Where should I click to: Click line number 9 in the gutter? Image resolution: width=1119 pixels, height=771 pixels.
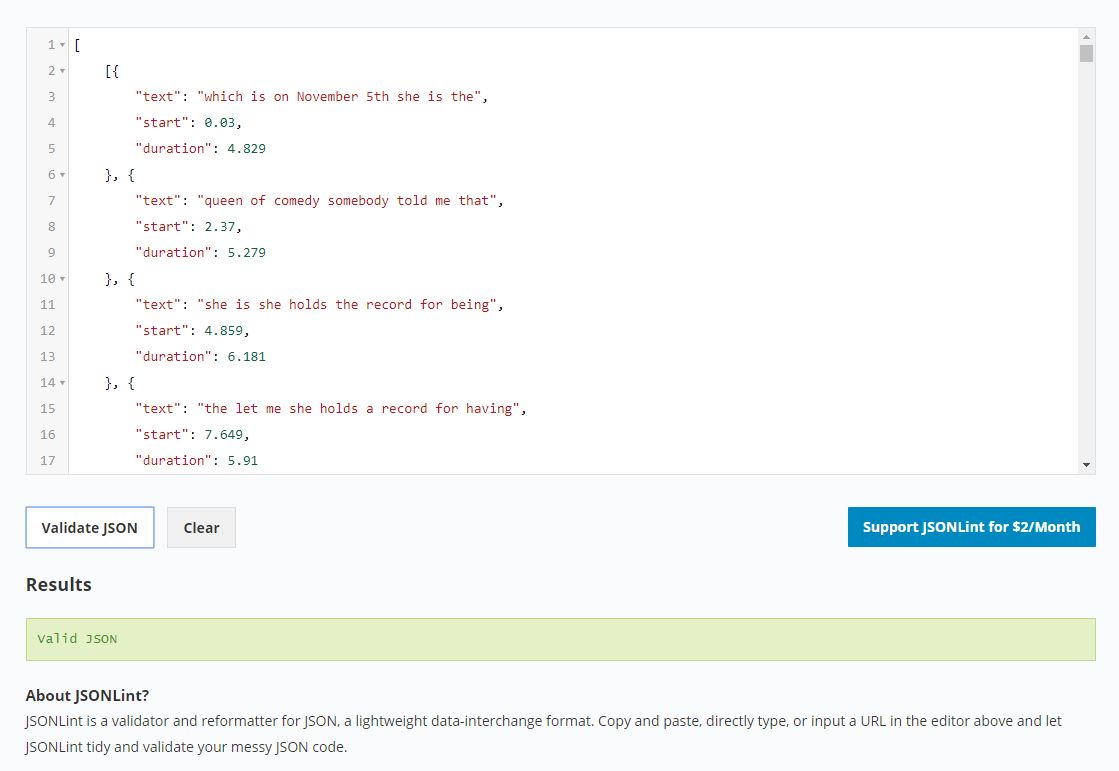[x=51, y=253]
